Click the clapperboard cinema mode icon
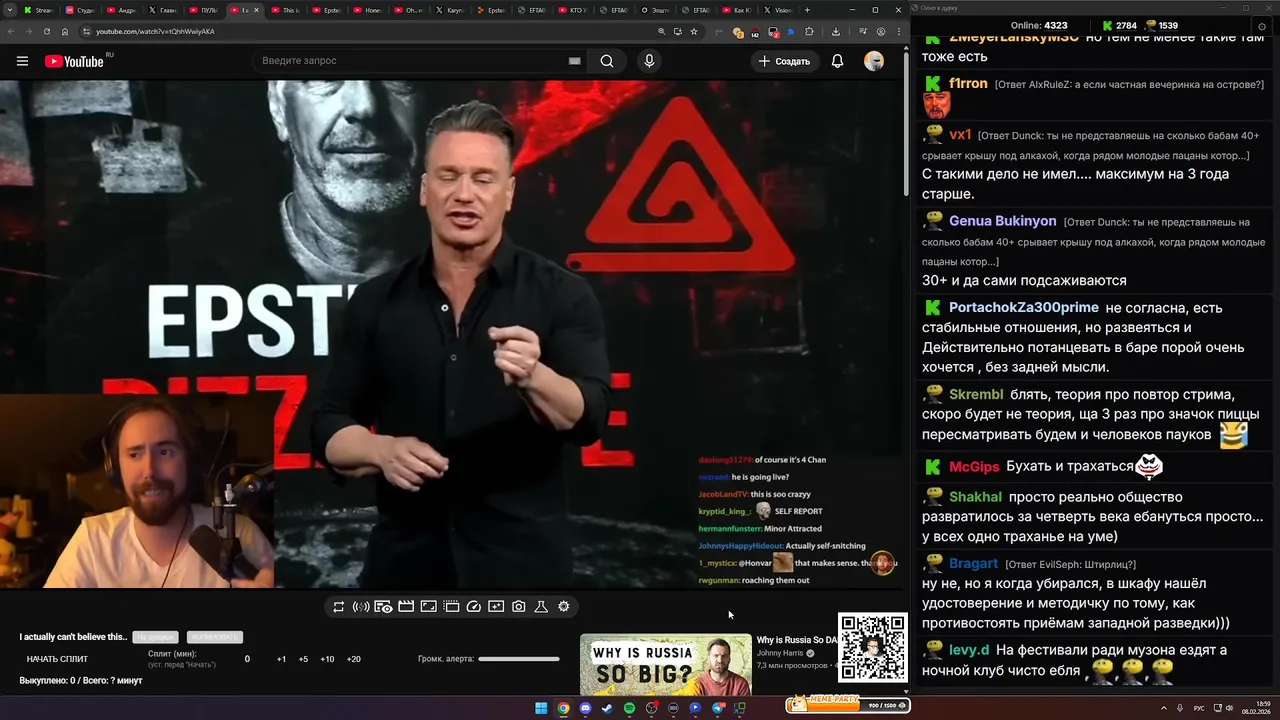The height and width of the screenshot is (720, 1280). pyautogui.click(x=406, y=607)
